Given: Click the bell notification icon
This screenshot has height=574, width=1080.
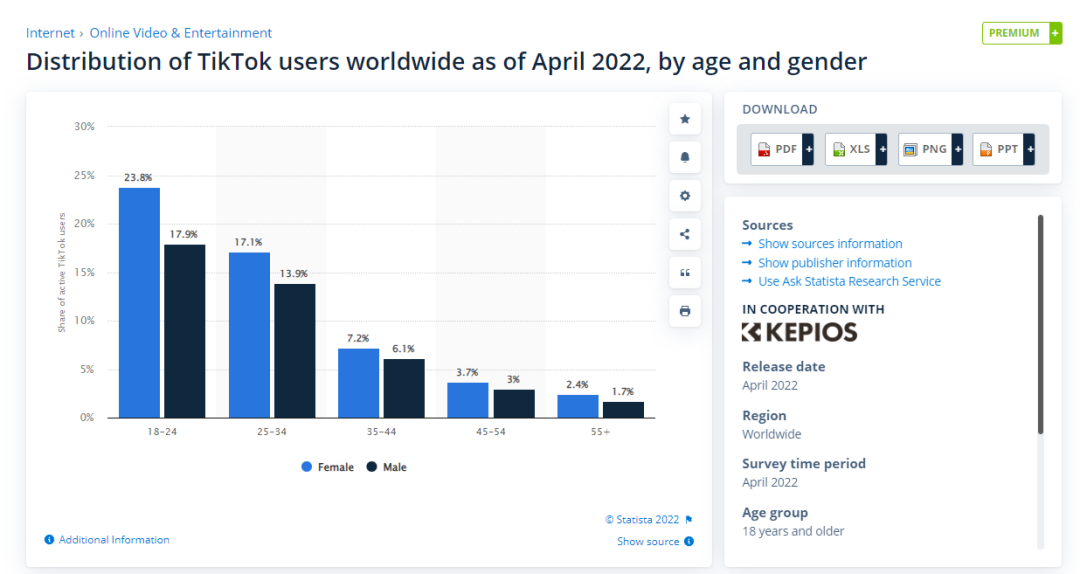Looking at the screenshot, I should (x=685, y=157).
